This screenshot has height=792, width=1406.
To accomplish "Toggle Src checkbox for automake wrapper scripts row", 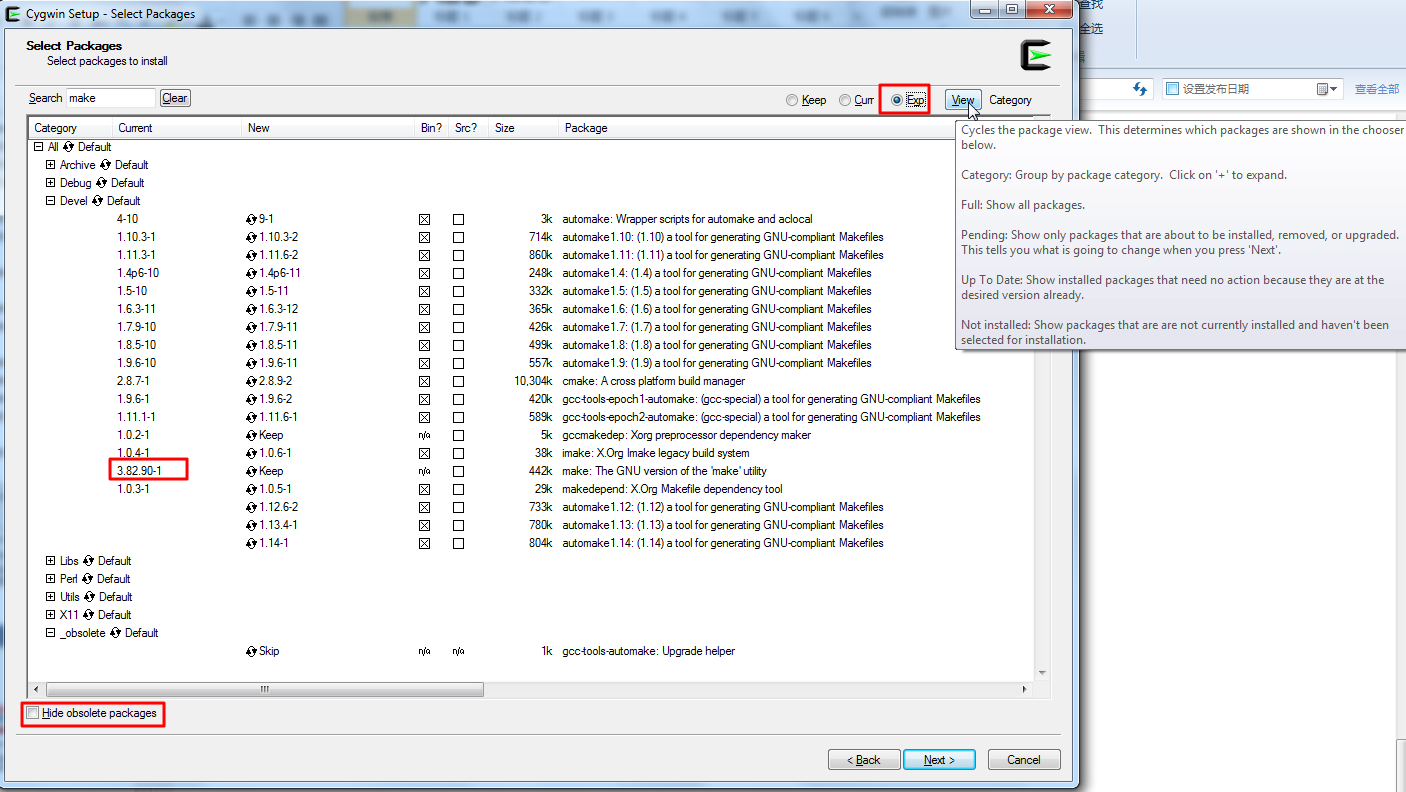I will (x=458, y=219).
